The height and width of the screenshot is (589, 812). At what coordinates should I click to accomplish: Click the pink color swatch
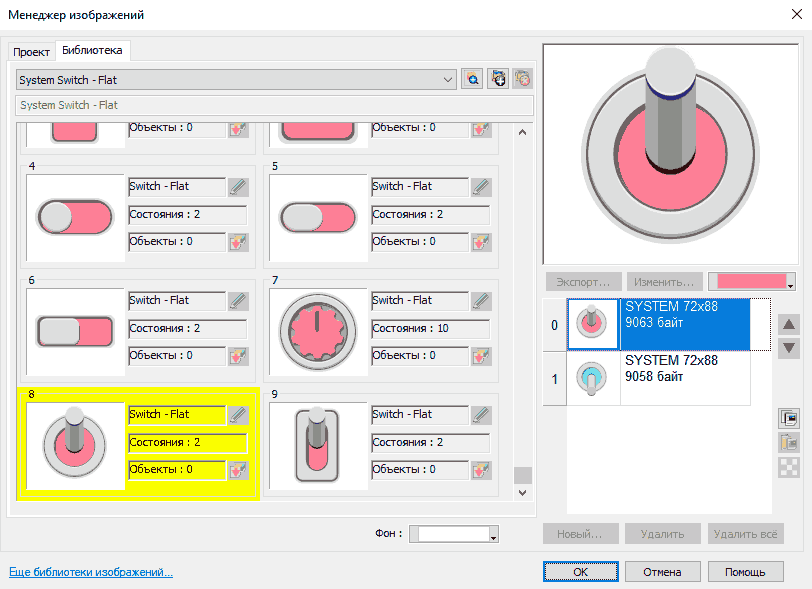751,281
